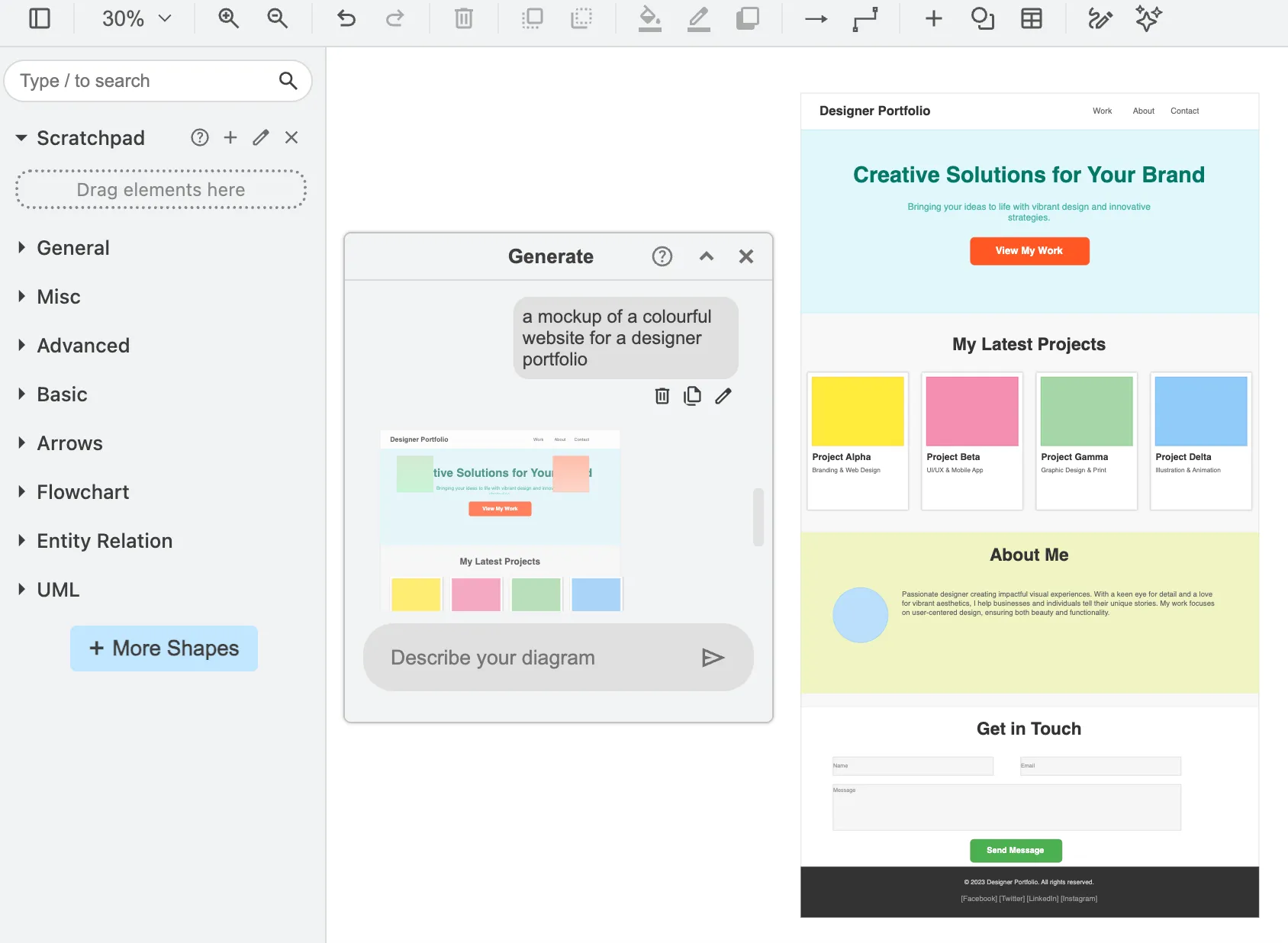Expand the Entity Relation shapes category

click(104, 541)
